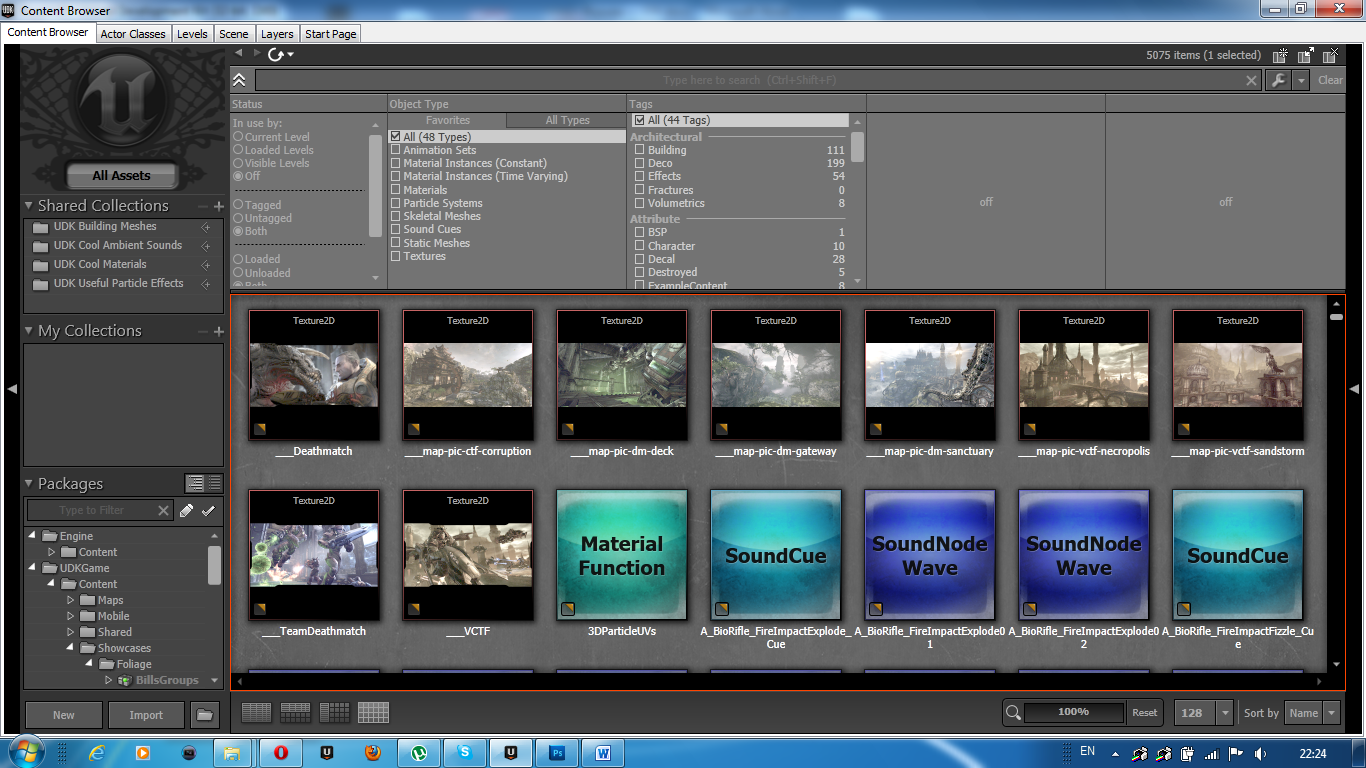The width and height of the screenshot is (1366, 768).
Task: Switch to the Scene tab
Action: click(234, 34)
